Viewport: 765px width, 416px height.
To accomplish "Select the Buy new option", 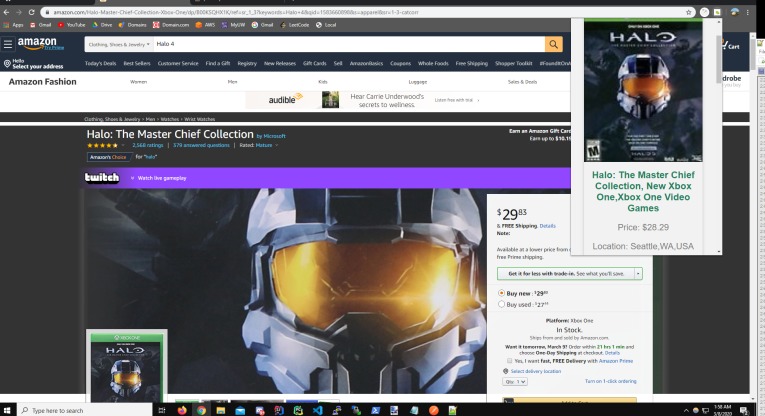I will click(501, 293).
